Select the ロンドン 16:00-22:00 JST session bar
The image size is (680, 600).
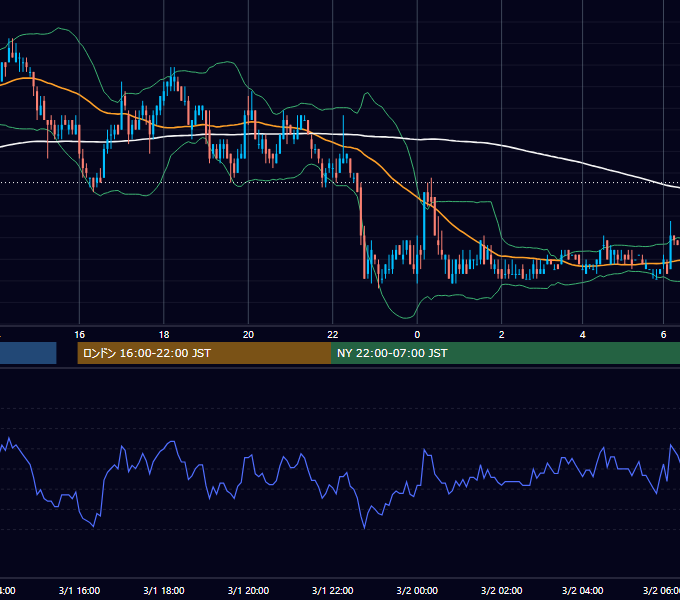[204, 353]
